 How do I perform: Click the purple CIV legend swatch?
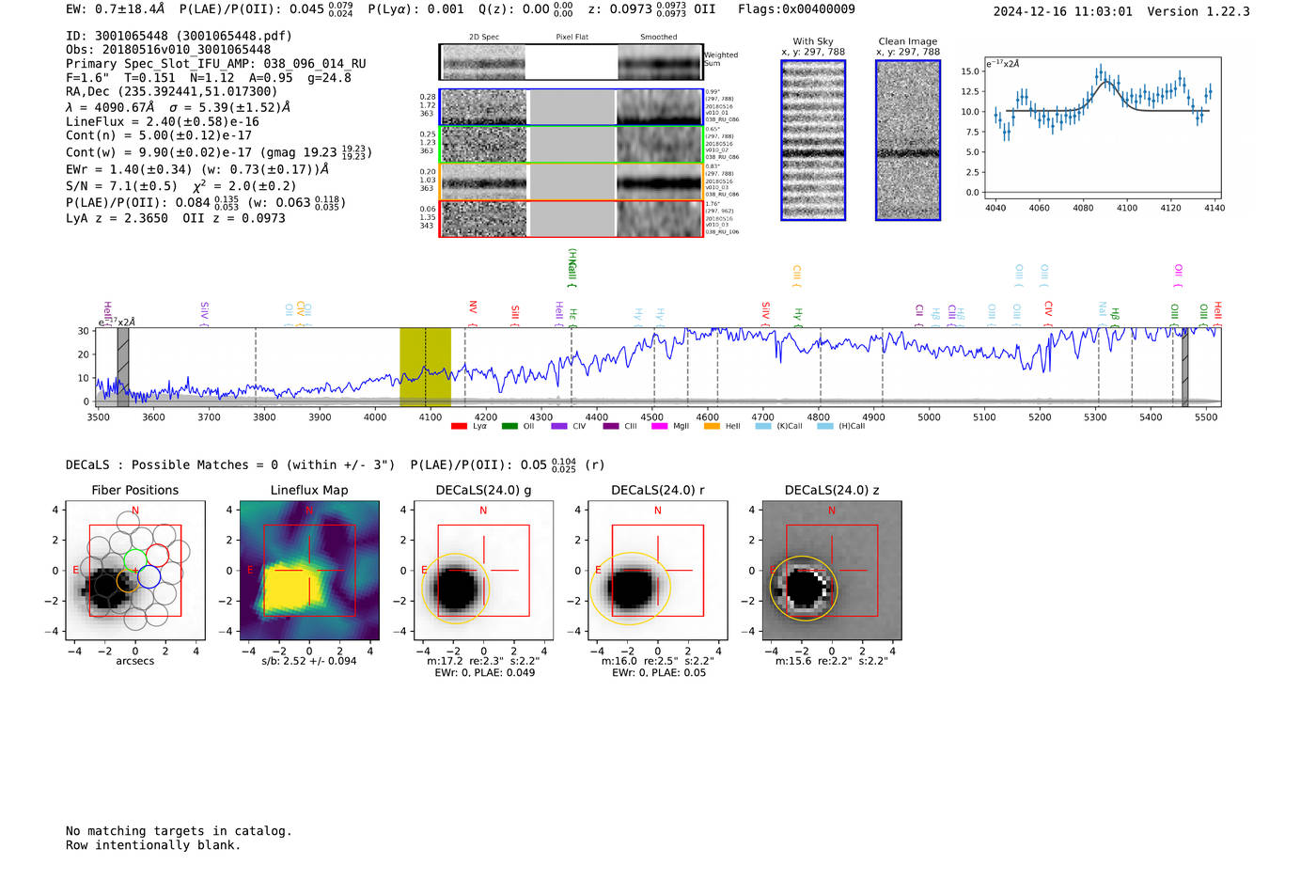click(x=559, y=426)
